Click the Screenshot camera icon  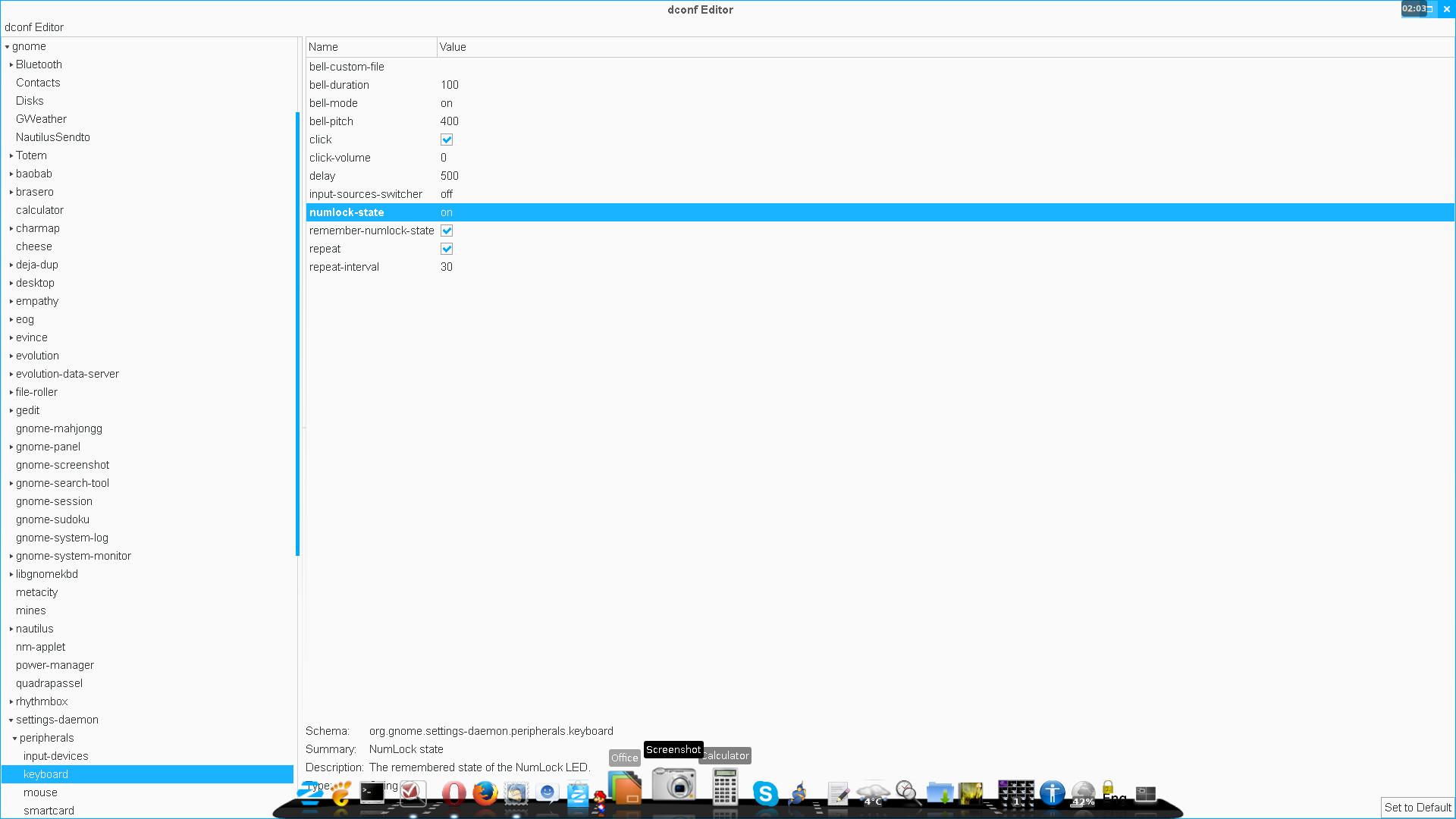click(x=673, y=785)
